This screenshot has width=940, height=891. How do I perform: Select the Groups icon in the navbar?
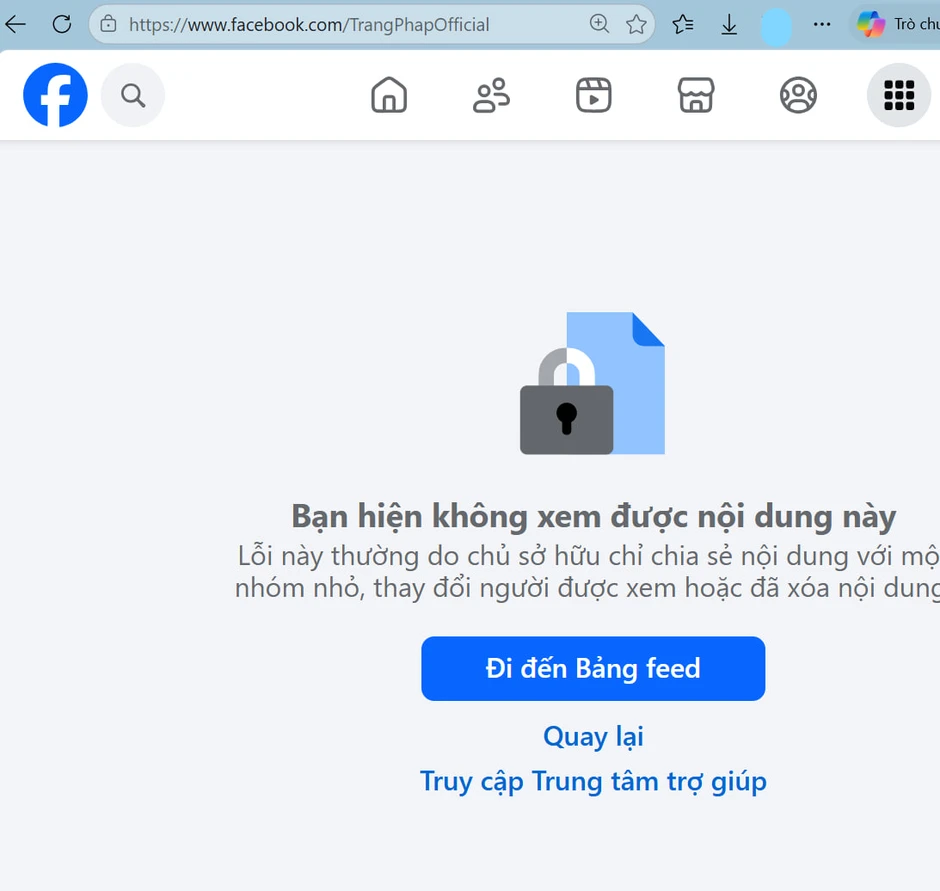coord(798,95)
